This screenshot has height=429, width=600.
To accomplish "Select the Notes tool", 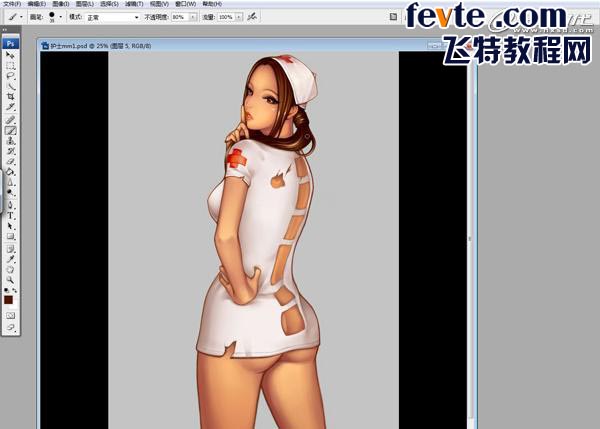I will coord(11,249).
